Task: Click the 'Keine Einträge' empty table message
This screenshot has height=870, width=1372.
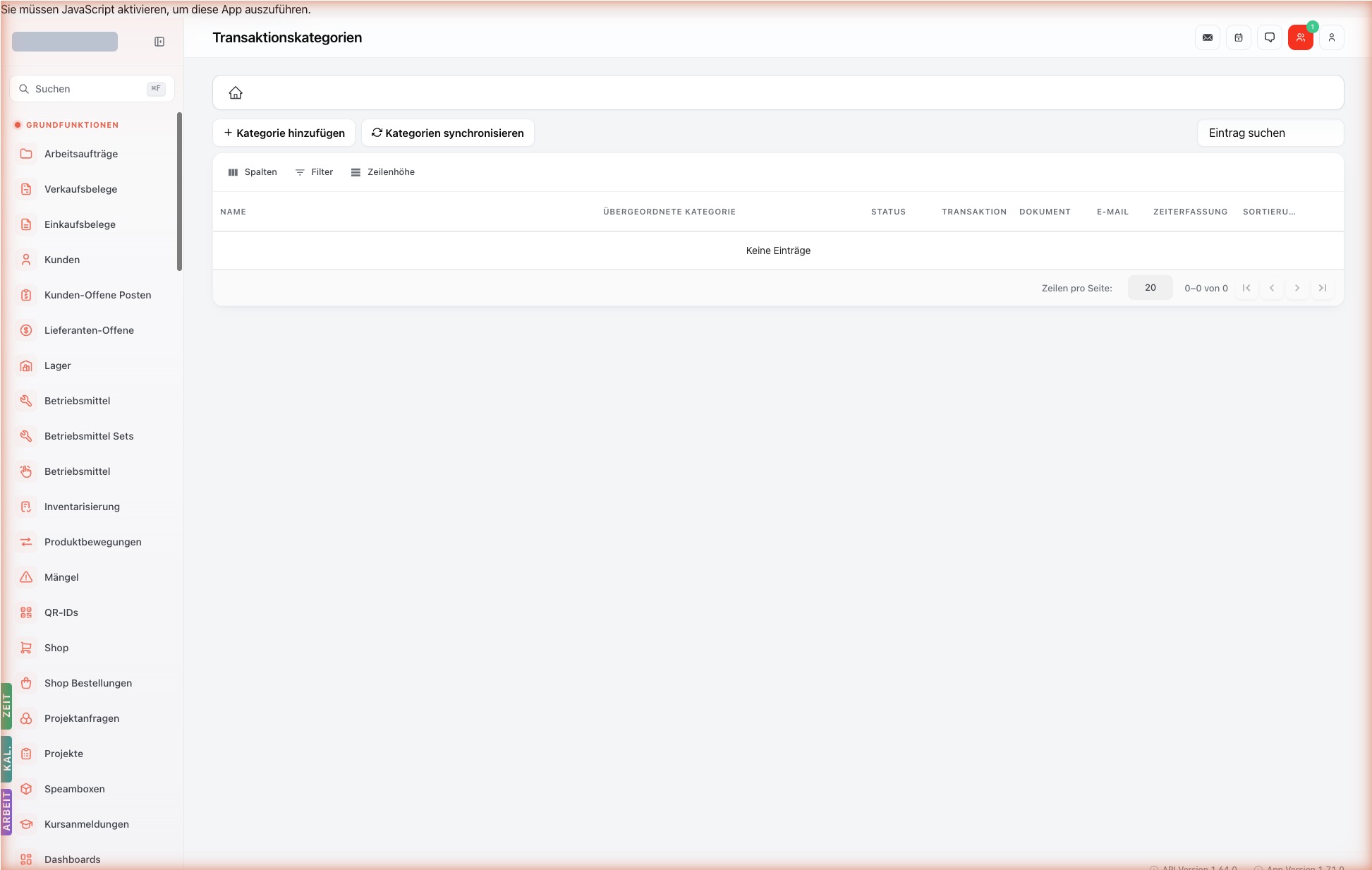Action: click(x=778, y=250)
